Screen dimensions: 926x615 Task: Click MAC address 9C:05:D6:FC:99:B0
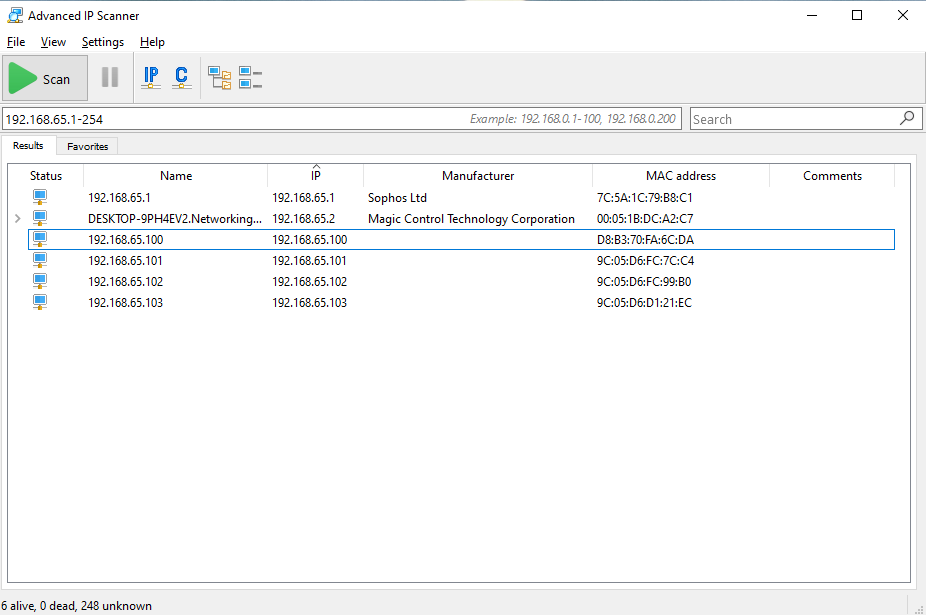(x=644, y=281)
